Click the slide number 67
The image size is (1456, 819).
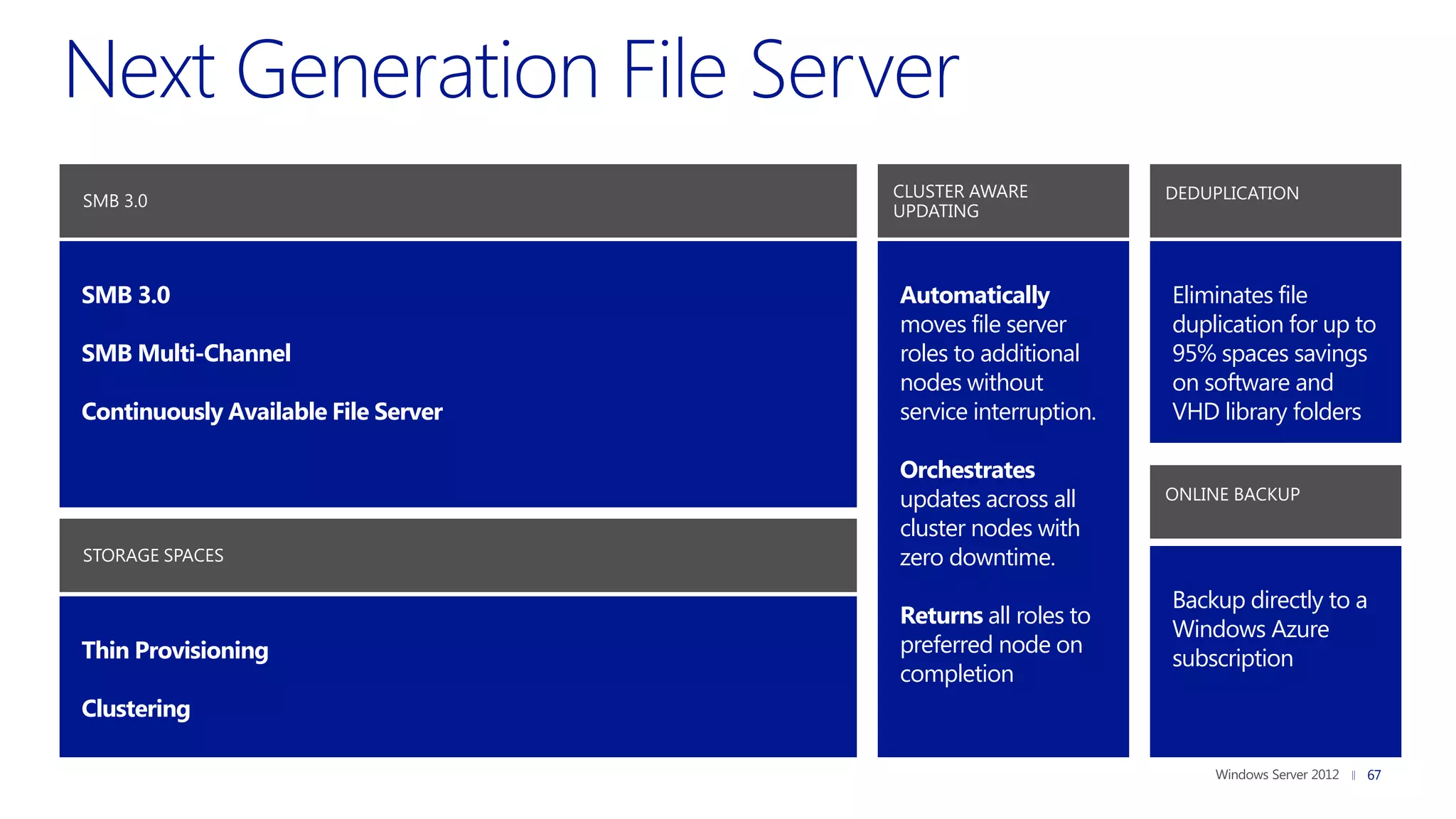click(x=1374, y=776)
